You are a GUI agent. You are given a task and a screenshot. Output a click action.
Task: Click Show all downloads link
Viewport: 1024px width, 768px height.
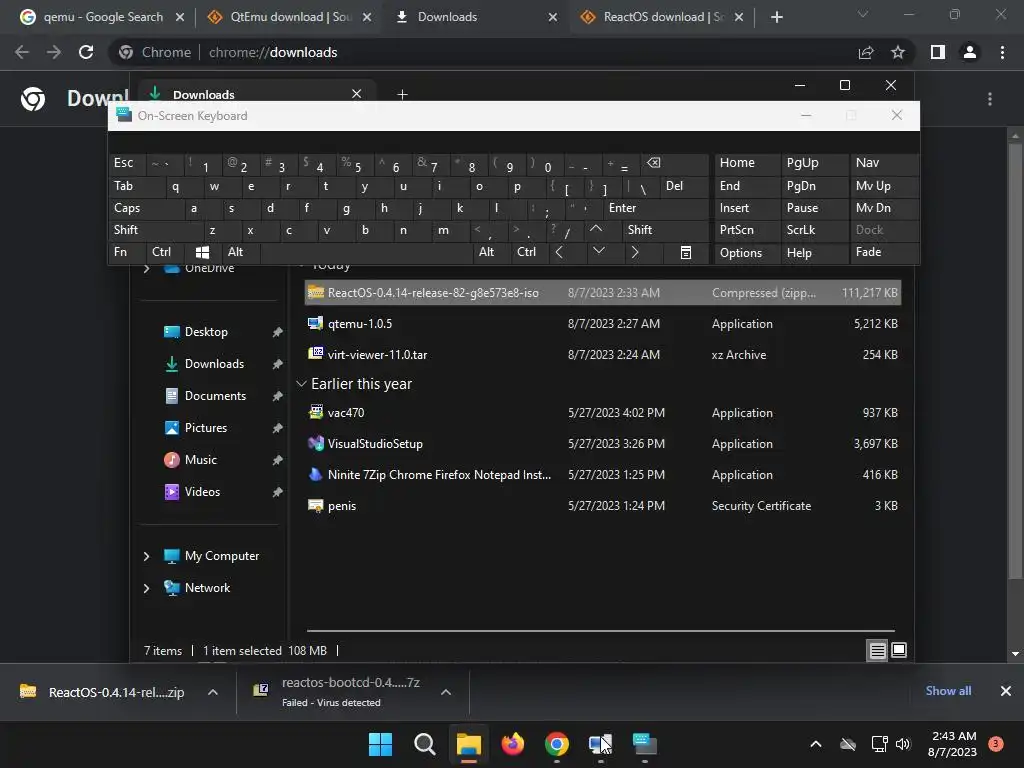coord(948,691)
